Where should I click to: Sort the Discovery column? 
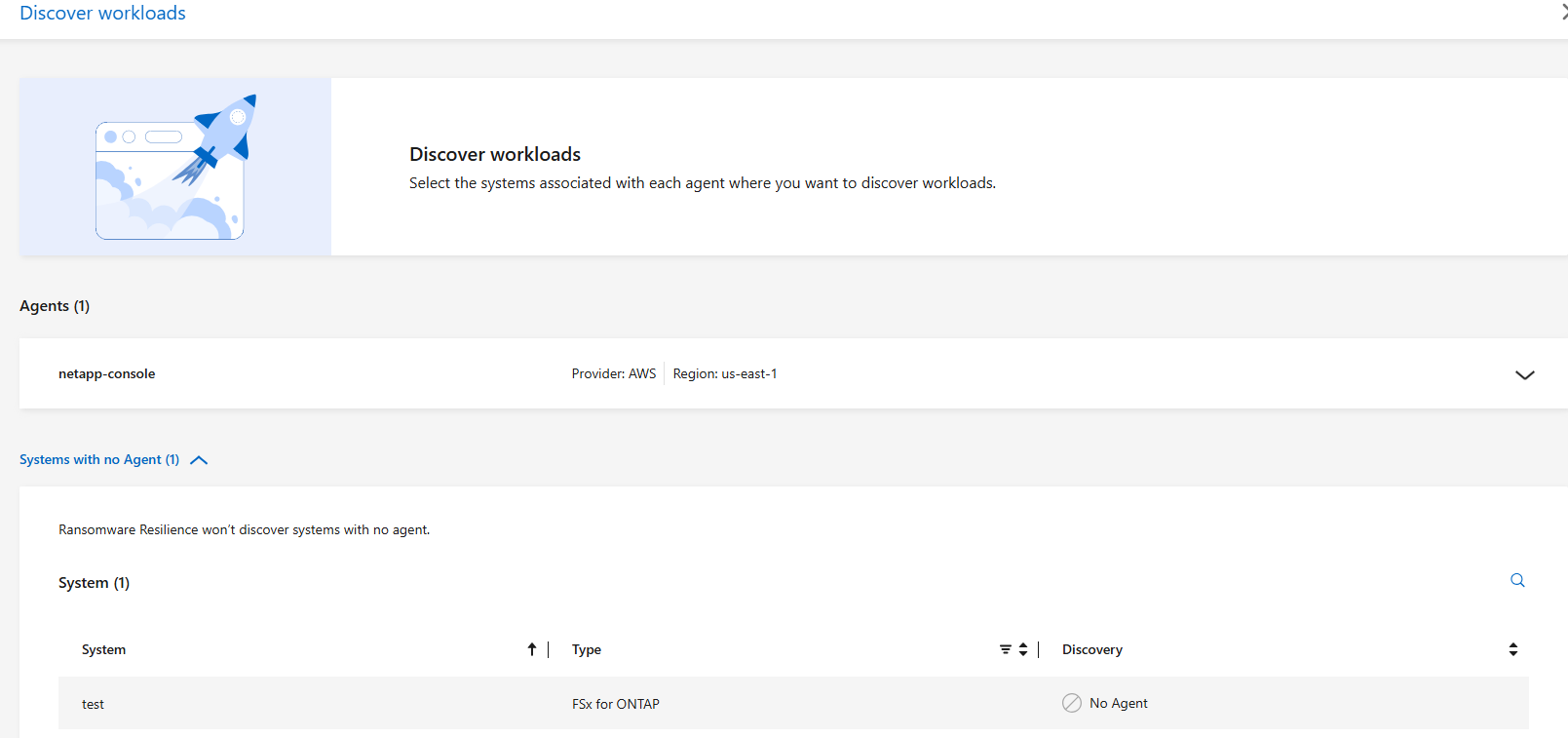point(1513,649)
